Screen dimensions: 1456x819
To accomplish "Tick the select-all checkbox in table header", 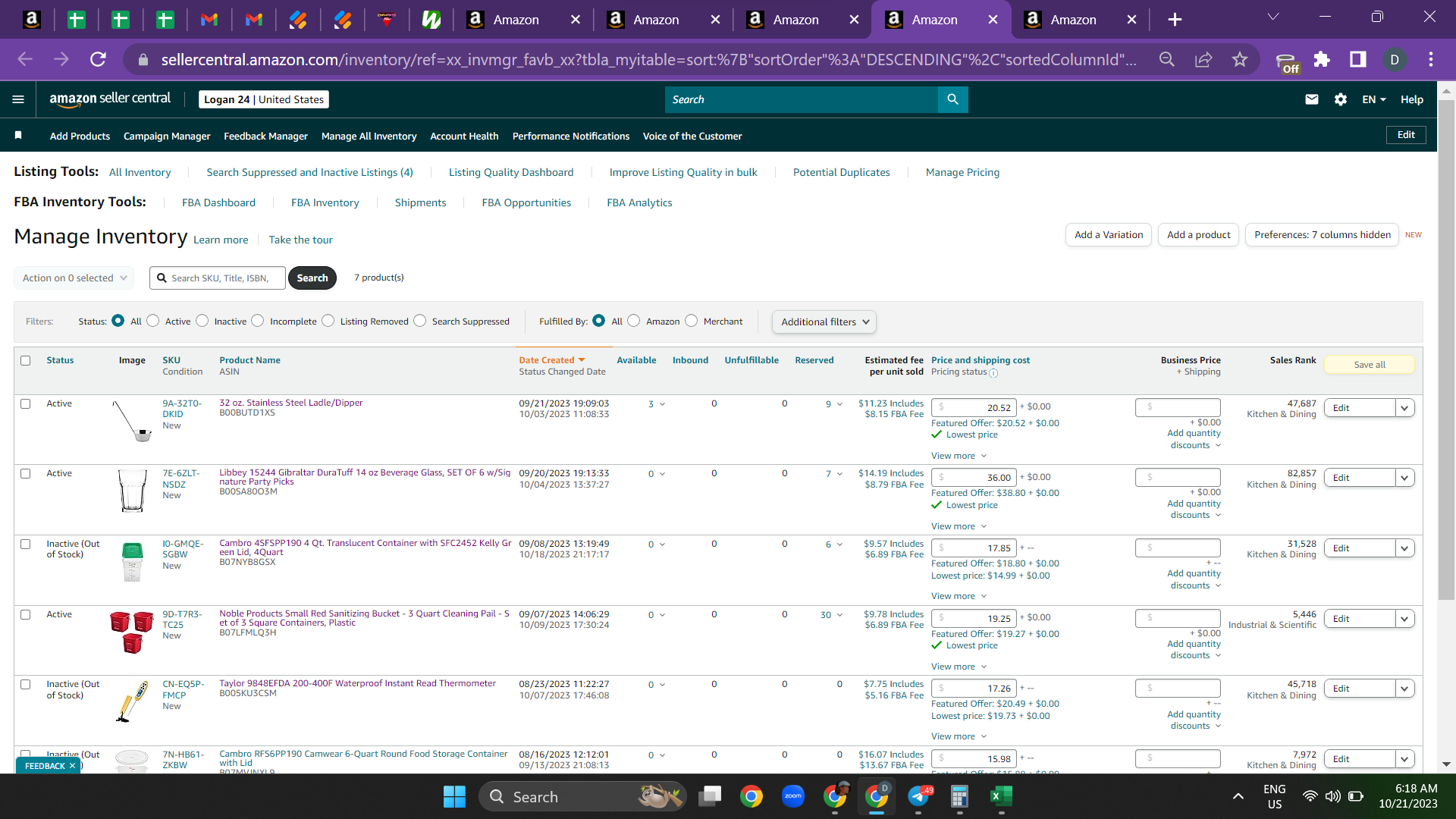I will (26, 361).
